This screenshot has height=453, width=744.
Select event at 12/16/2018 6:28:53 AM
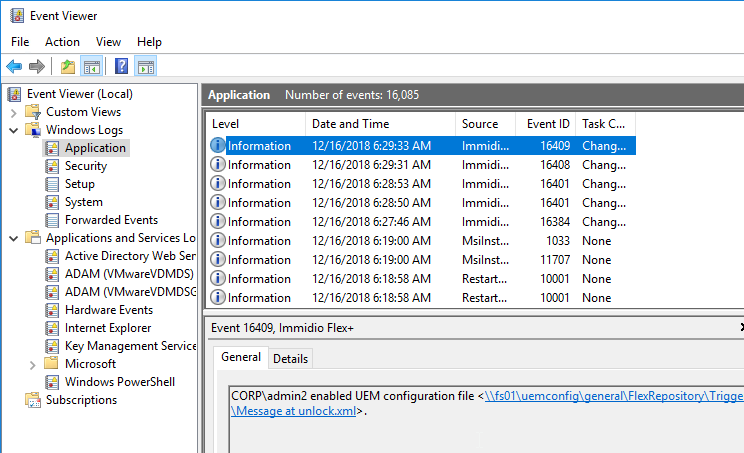point(421,184)
